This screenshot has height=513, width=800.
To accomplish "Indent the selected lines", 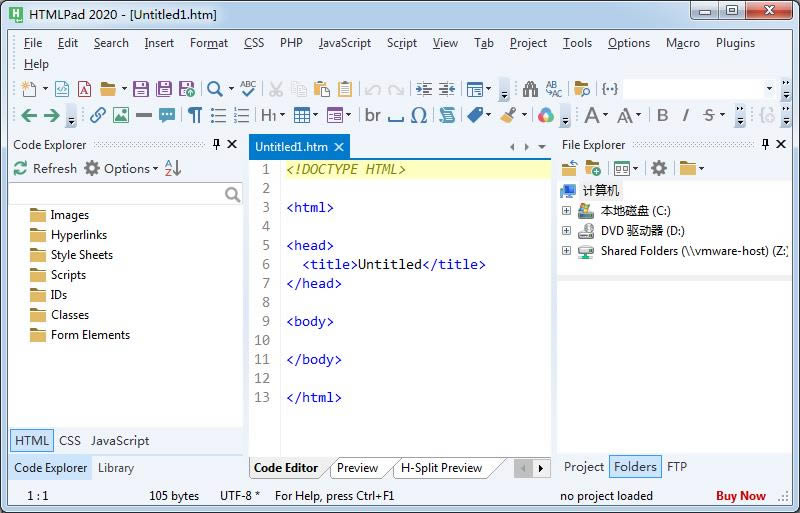I will coord(423,89).
